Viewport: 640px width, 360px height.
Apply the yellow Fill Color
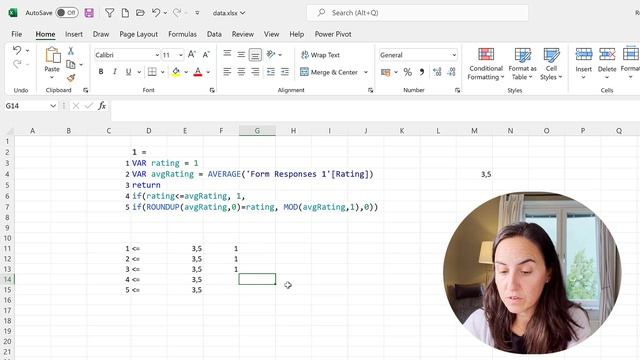176,72
